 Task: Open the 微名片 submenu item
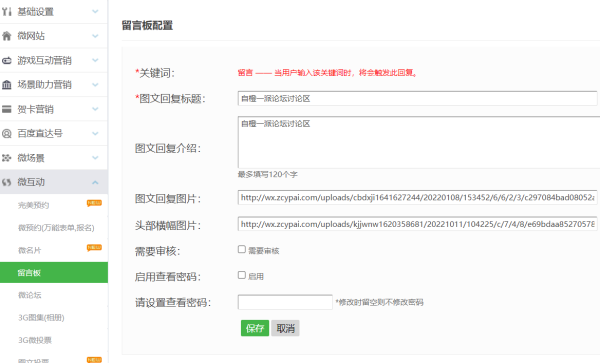coord(29,251)
